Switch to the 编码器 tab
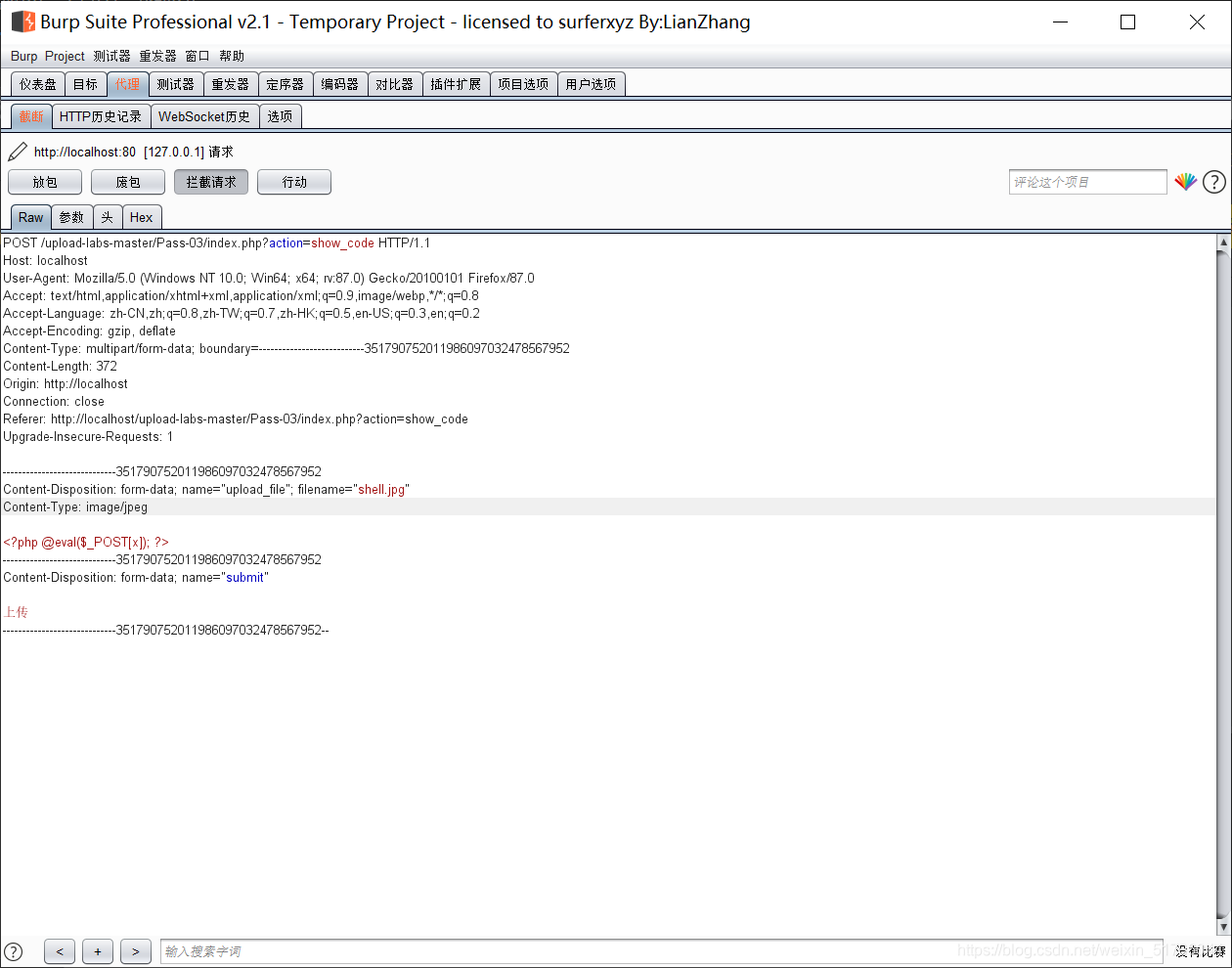This screenshot has height=968, width=1232. tap(340, 84)
